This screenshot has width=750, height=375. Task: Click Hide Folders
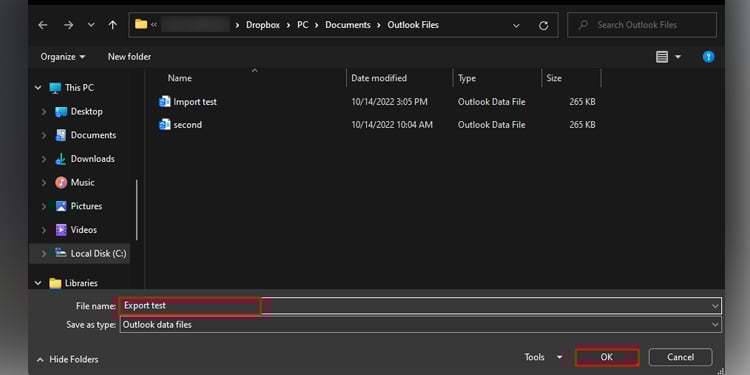(x=67, y=359)
